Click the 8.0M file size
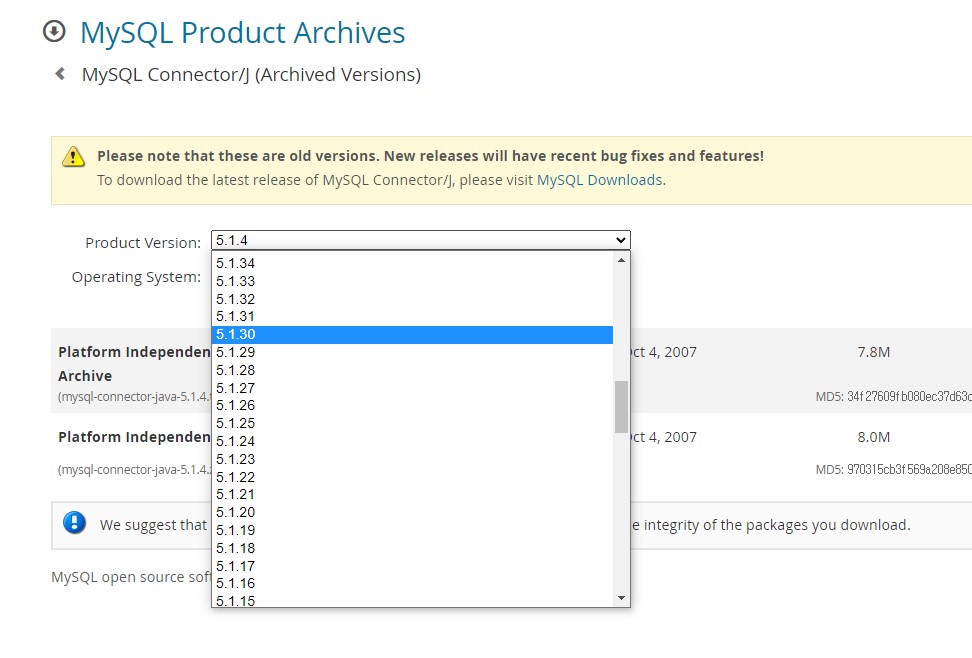 (873, 437)
